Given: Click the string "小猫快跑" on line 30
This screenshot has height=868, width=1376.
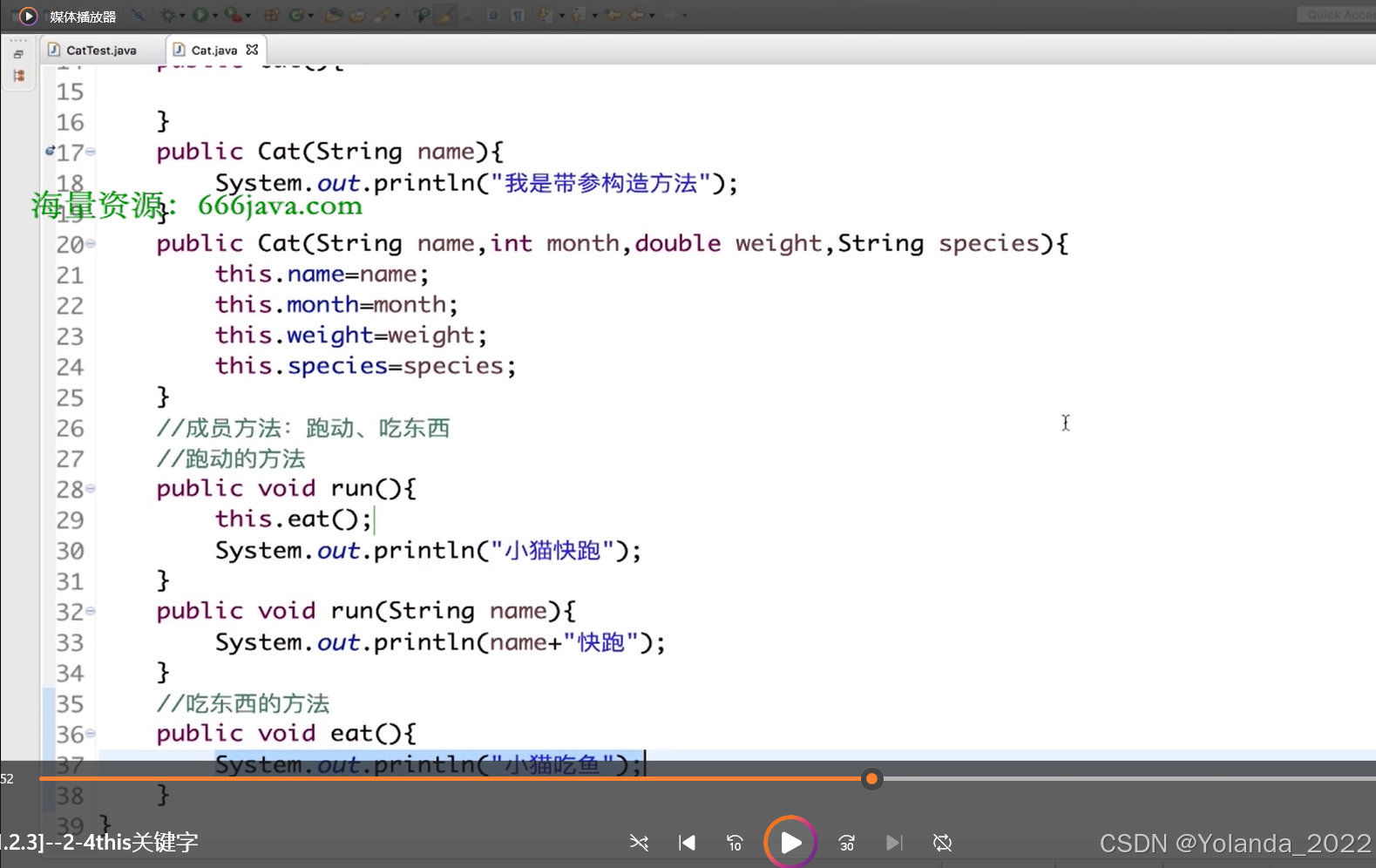Looking at the screenshot, I should click(x=552, y=551).
